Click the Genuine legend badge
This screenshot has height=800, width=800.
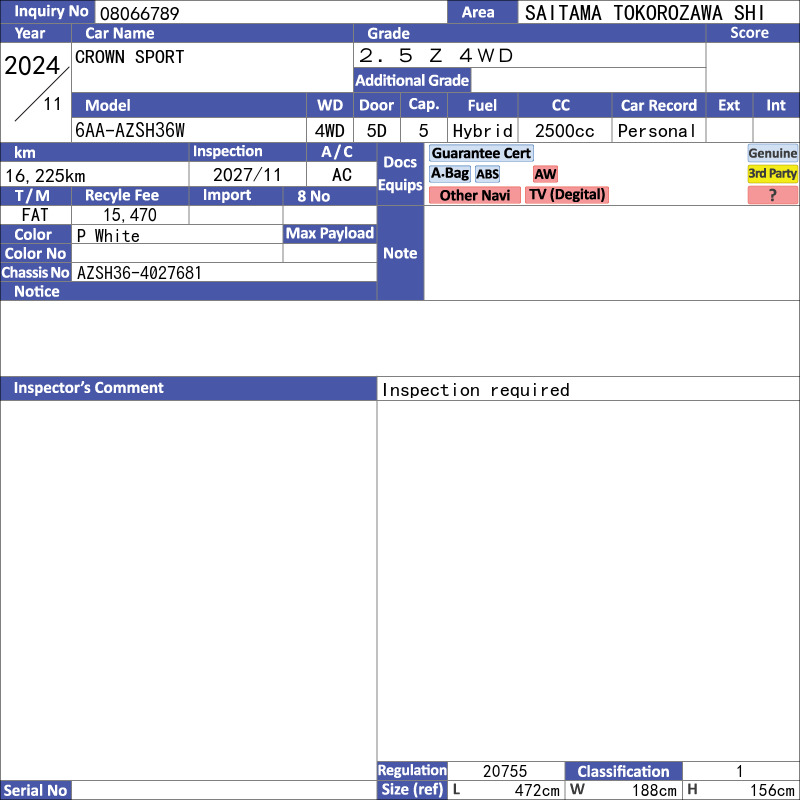point(772,153)
